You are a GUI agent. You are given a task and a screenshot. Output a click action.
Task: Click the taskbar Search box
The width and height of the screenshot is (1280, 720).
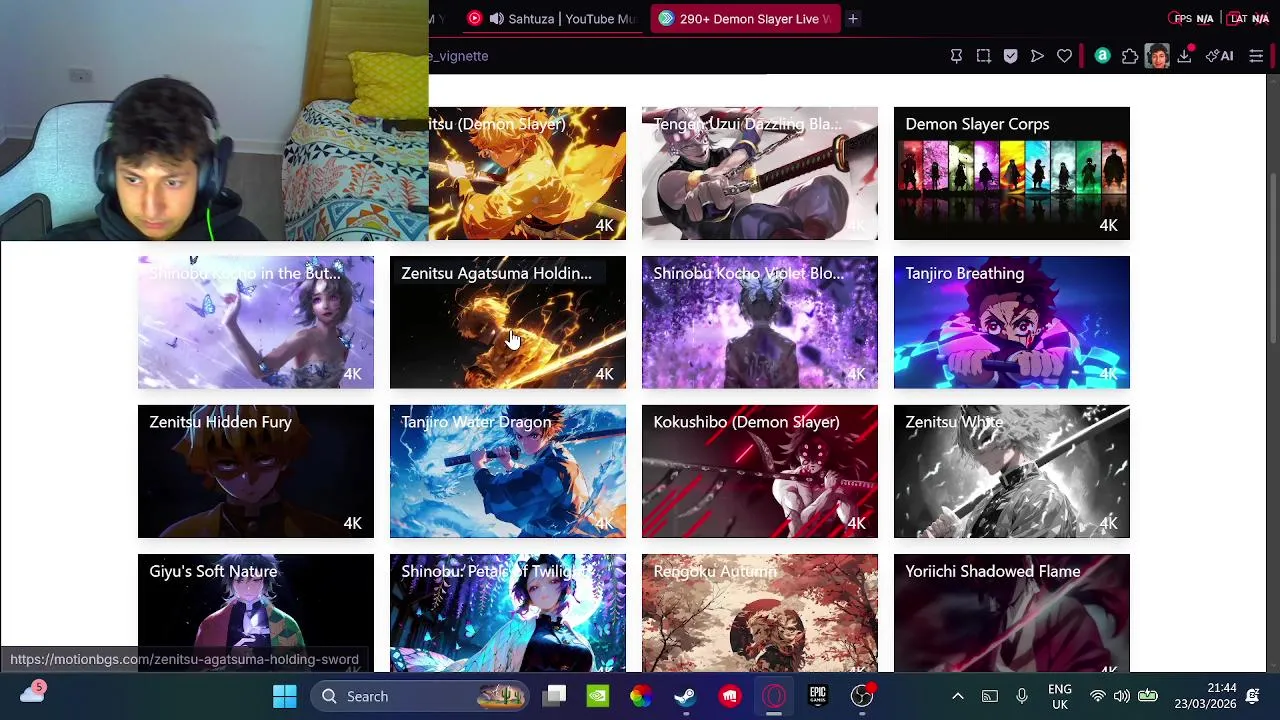pyautogui.click(x=420, y=696)
